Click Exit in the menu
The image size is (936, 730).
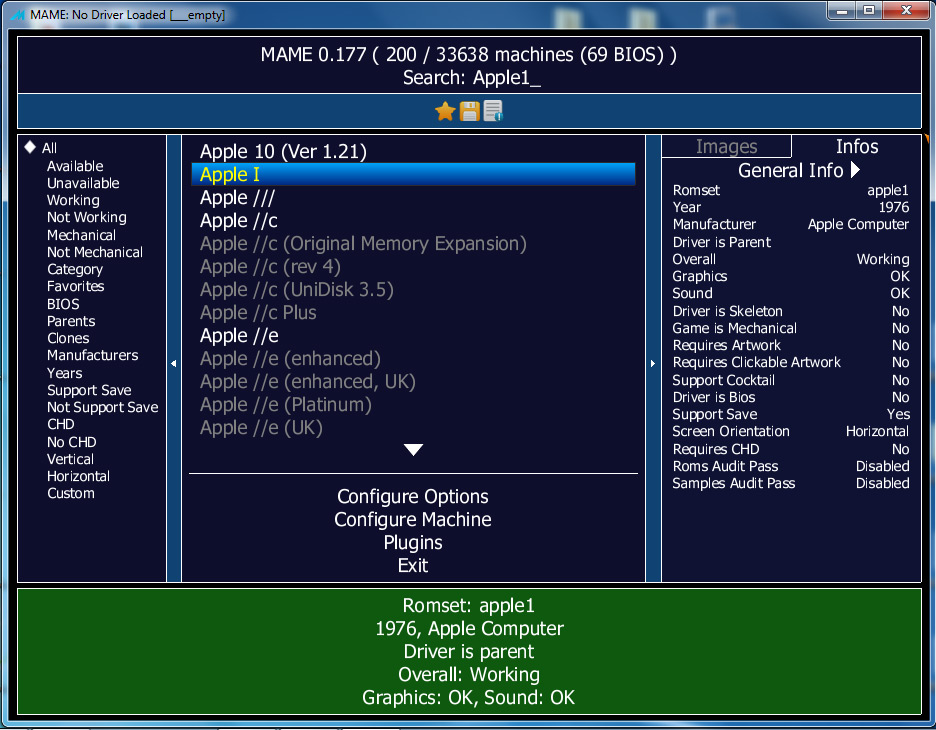coord(413,565)
